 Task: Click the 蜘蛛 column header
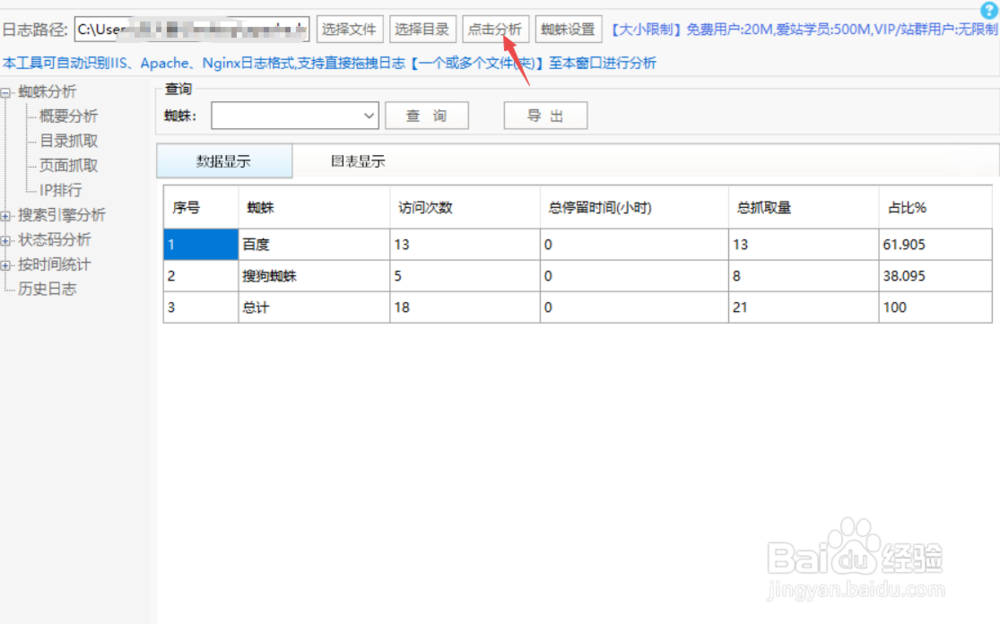coord(314,207)
